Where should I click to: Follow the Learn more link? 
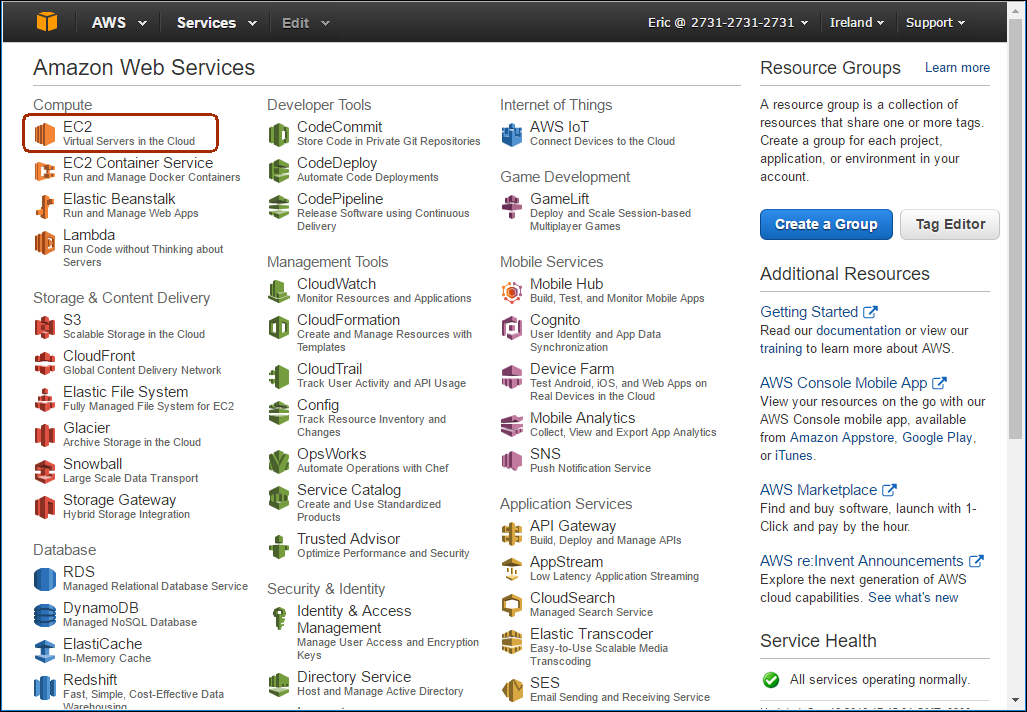click(957, 67)
